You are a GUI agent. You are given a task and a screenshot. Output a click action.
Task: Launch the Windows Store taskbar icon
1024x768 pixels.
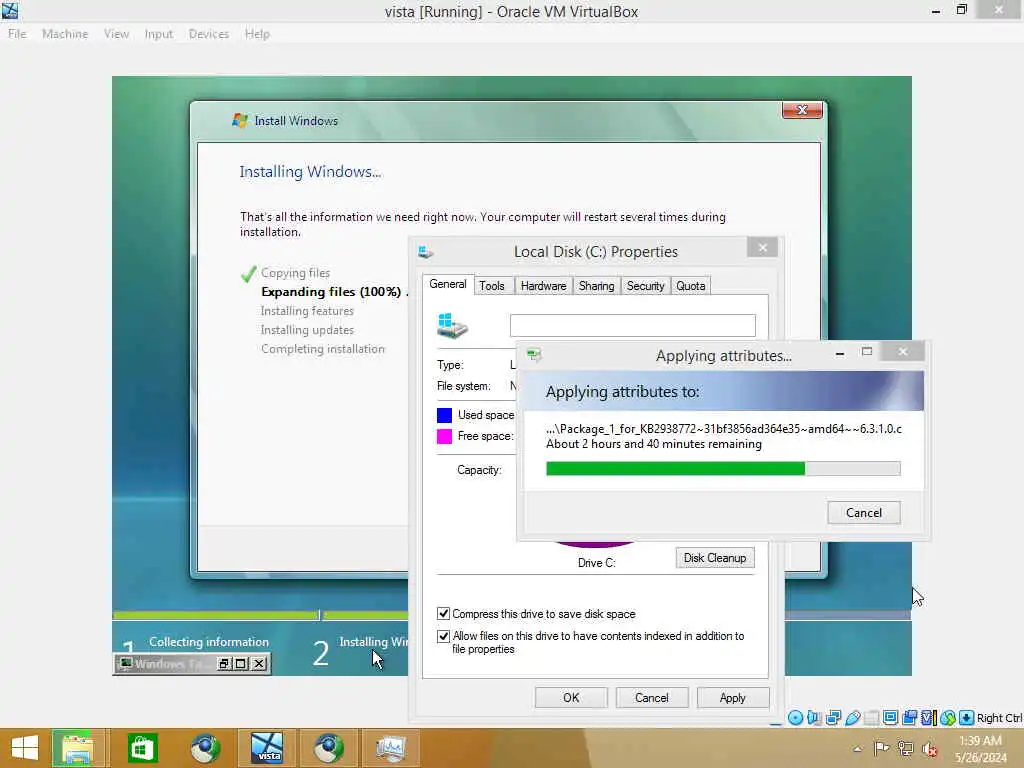[142, 748]
